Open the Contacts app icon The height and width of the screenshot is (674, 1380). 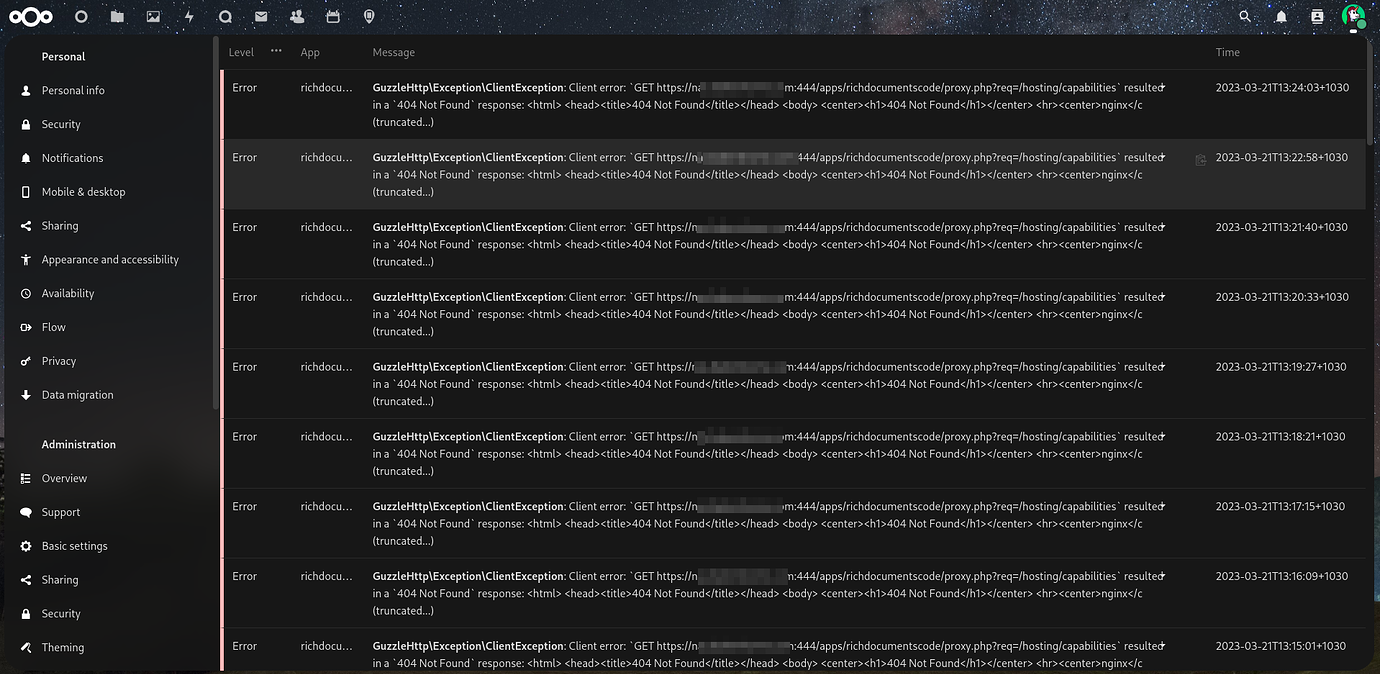[x=296, y=16]
